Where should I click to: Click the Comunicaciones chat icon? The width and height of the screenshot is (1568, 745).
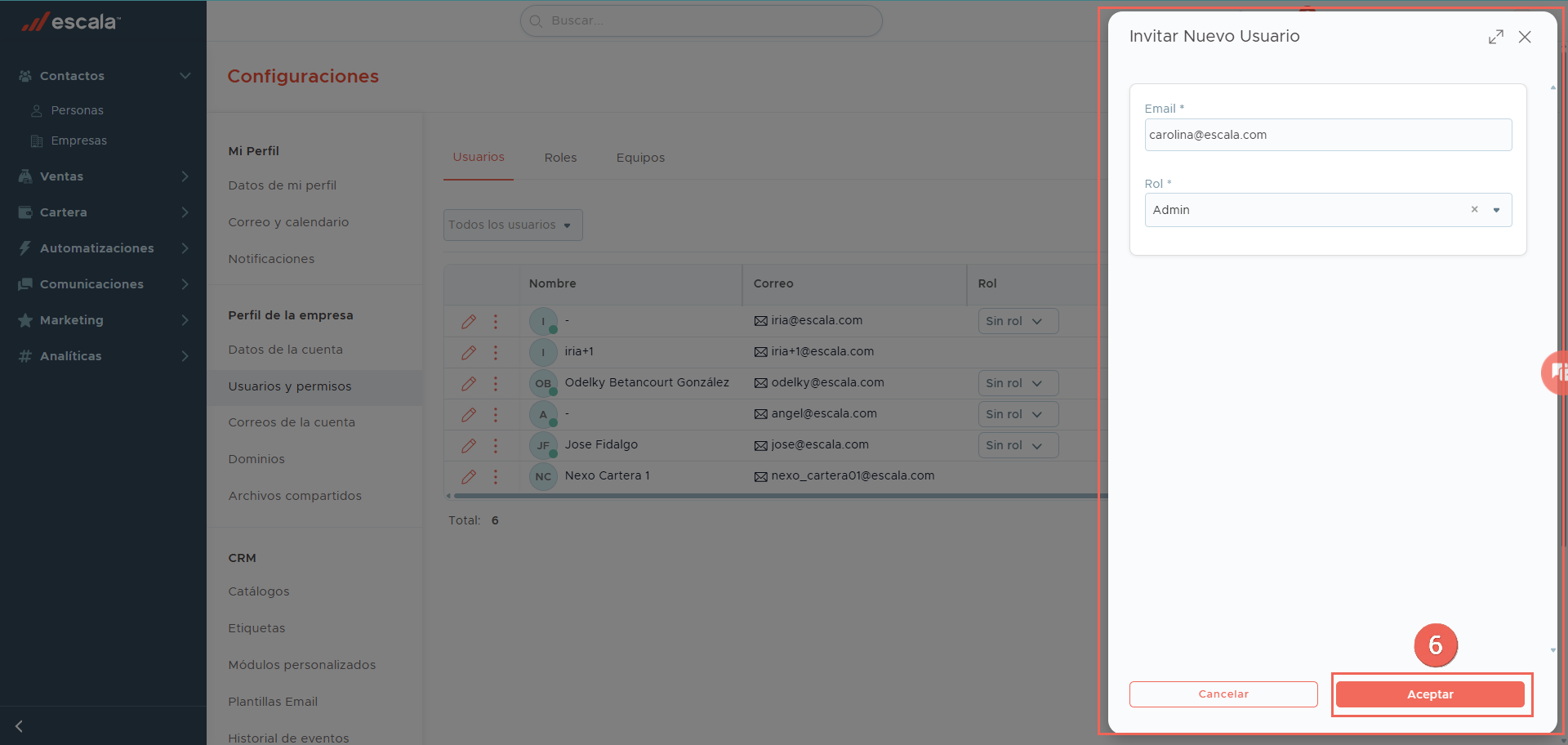coord(25,284)
